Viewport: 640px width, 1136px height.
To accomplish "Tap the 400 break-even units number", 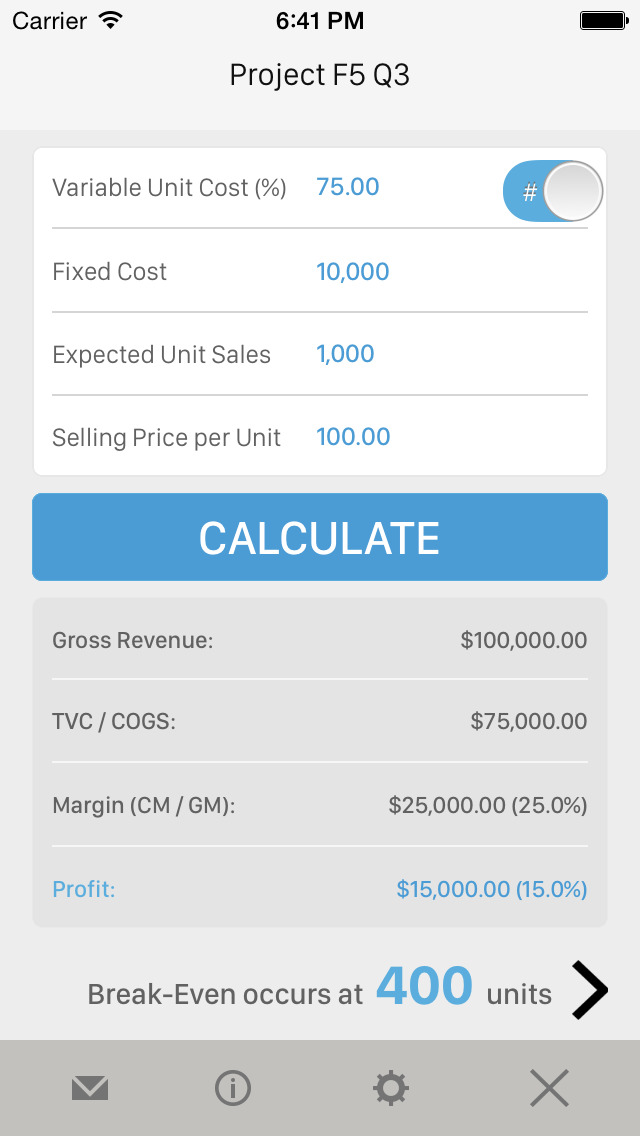I will 424,987.
